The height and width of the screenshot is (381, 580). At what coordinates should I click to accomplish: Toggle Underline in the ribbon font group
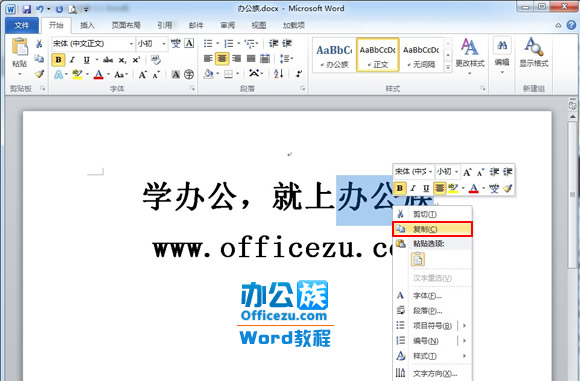click(x=86, y=60)
